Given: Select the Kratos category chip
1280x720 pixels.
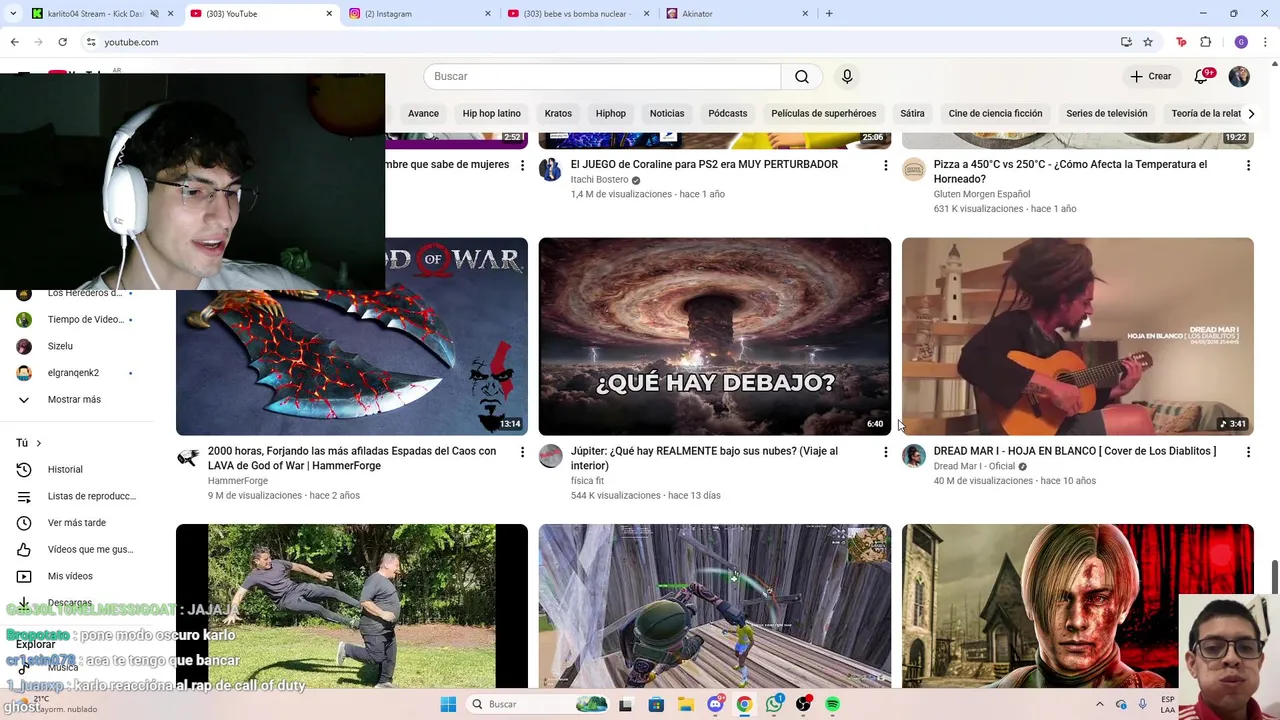Looking at the screenshot, I should 558,114.
